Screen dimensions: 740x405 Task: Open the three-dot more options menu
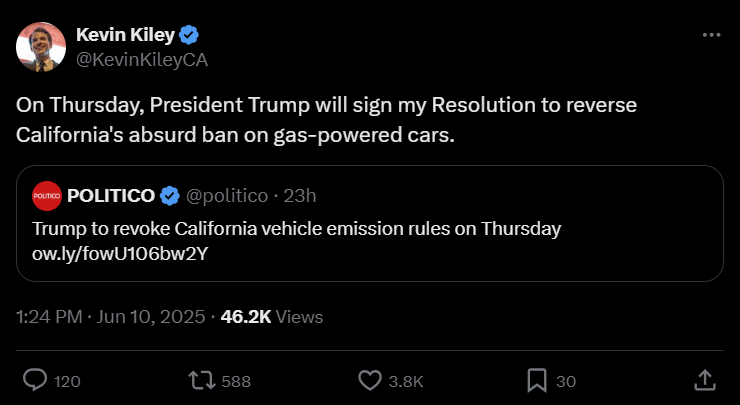point(711,35)
